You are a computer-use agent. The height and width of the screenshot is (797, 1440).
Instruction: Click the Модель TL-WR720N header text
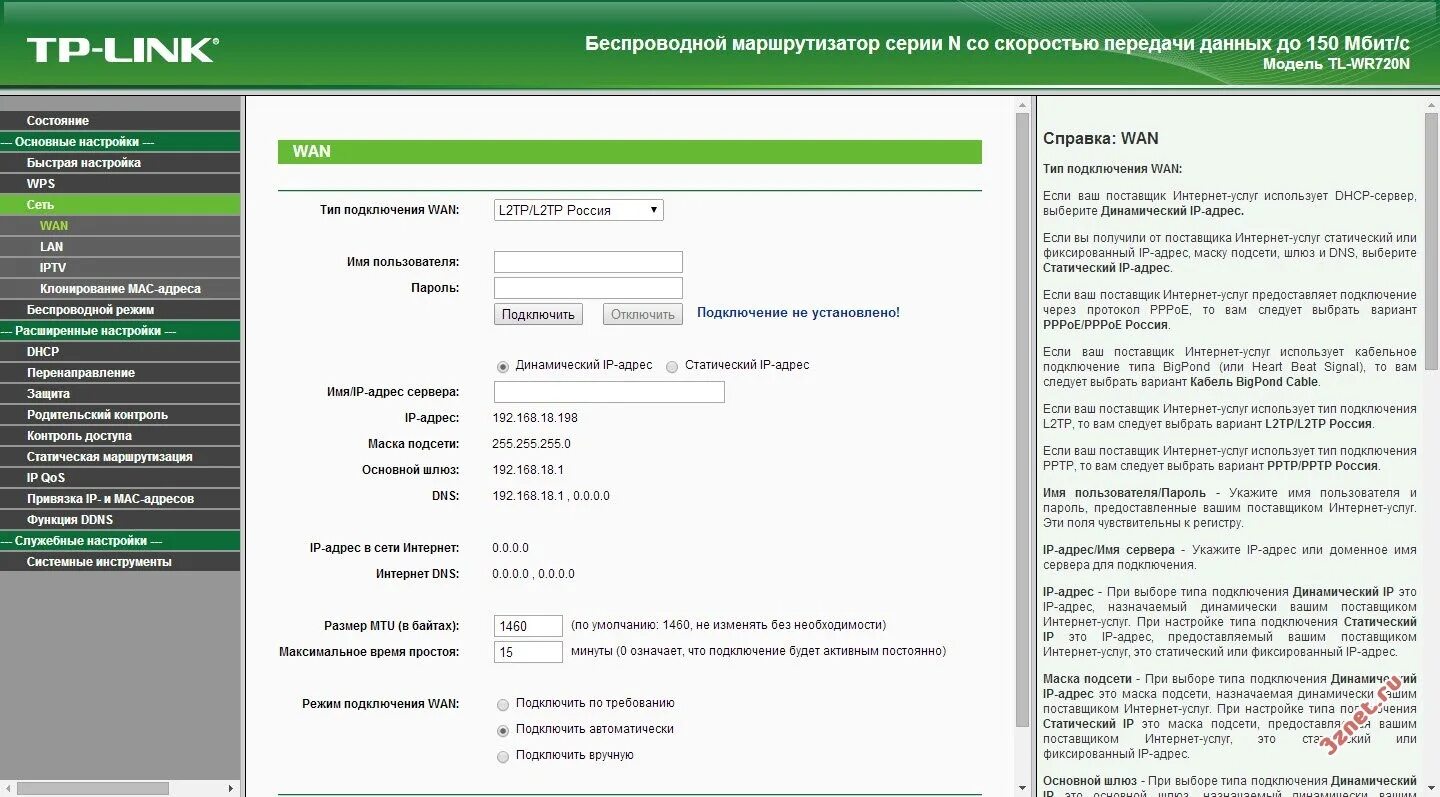1336,64
